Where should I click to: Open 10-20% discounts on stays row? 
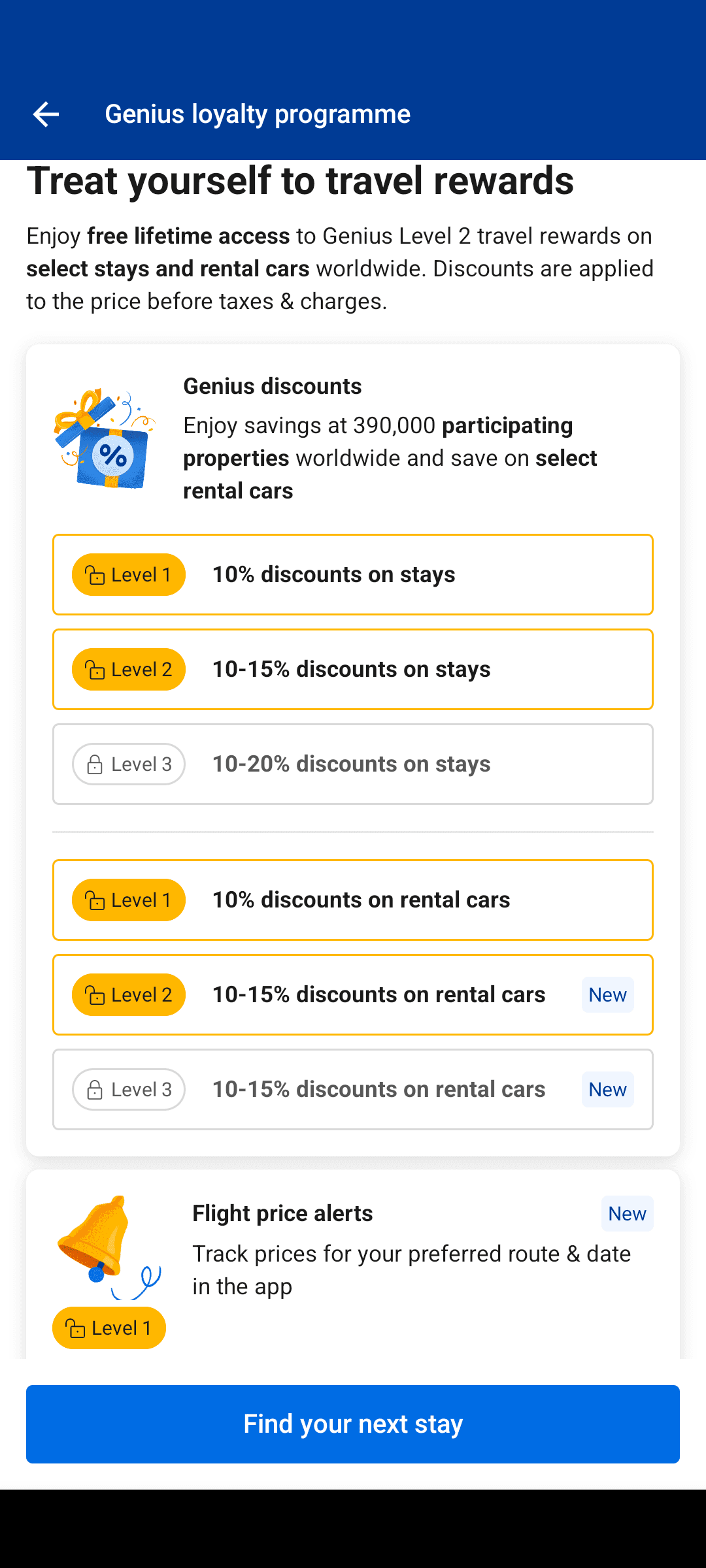tap(353, 764)
